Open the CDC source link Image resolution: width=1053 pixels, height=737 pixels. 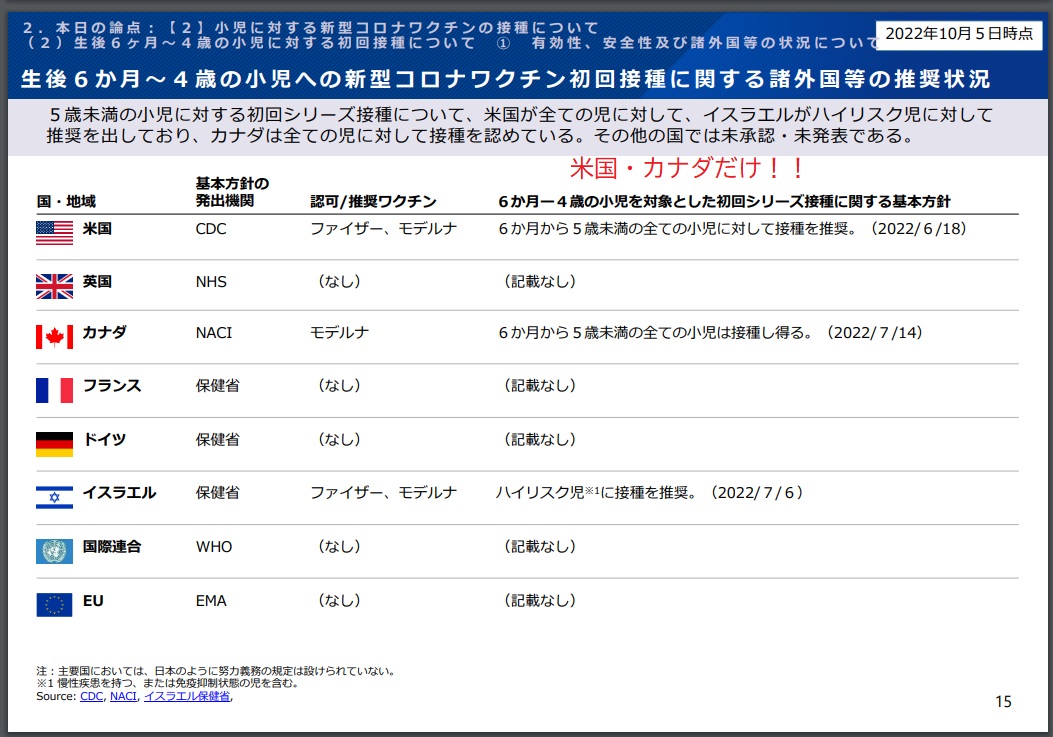pyautogui.click(x=91, y=696)
